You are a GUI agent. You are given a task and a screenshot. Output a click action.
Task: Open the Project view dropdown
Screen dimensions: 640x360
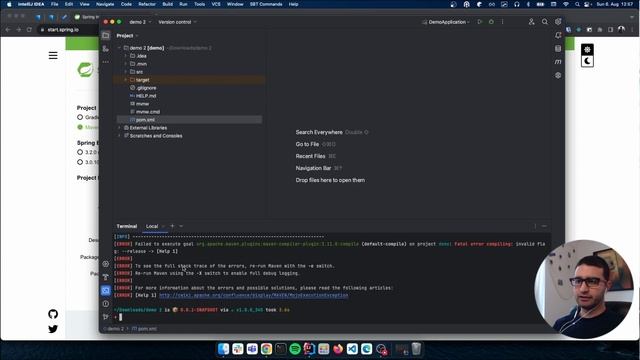coord(127,36)
